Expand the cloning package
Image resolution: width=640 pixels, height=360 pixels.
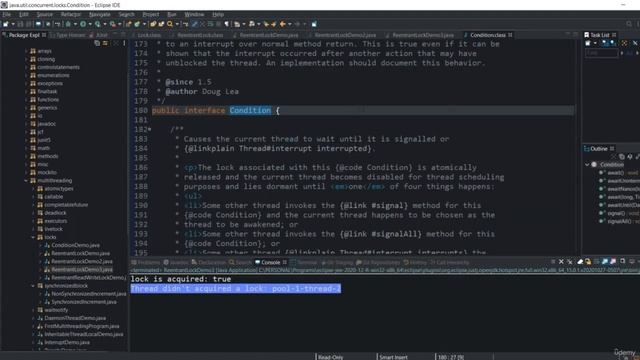[27, 59]
